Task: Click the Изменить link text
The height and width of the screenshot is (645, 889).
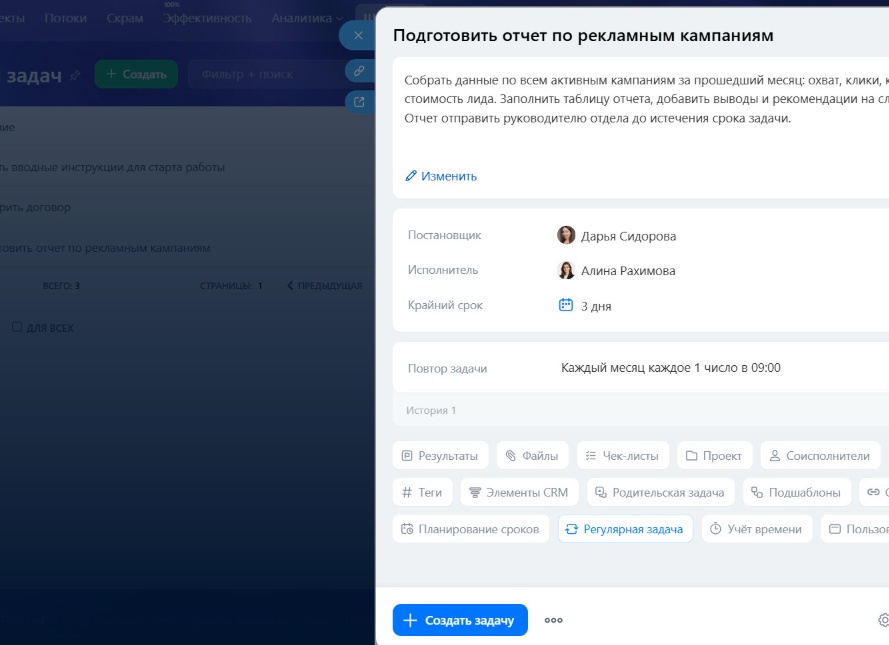Action: 448,176
